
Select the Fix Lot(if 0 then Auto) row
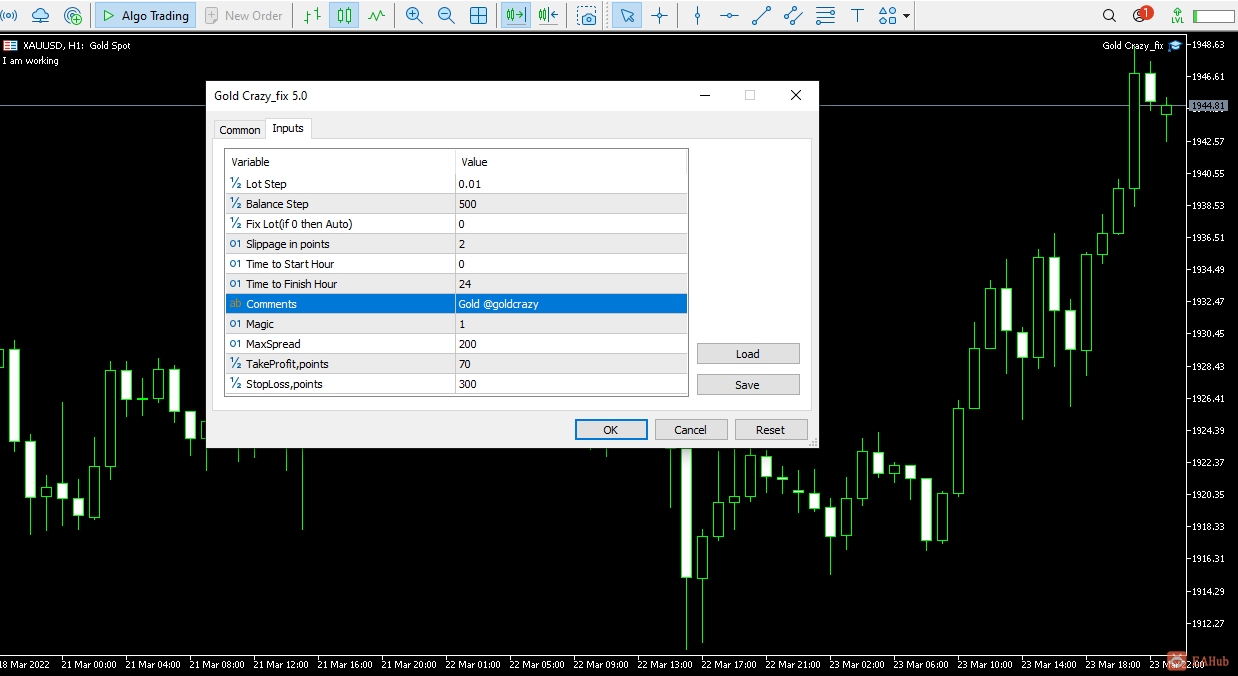point(456,224)
